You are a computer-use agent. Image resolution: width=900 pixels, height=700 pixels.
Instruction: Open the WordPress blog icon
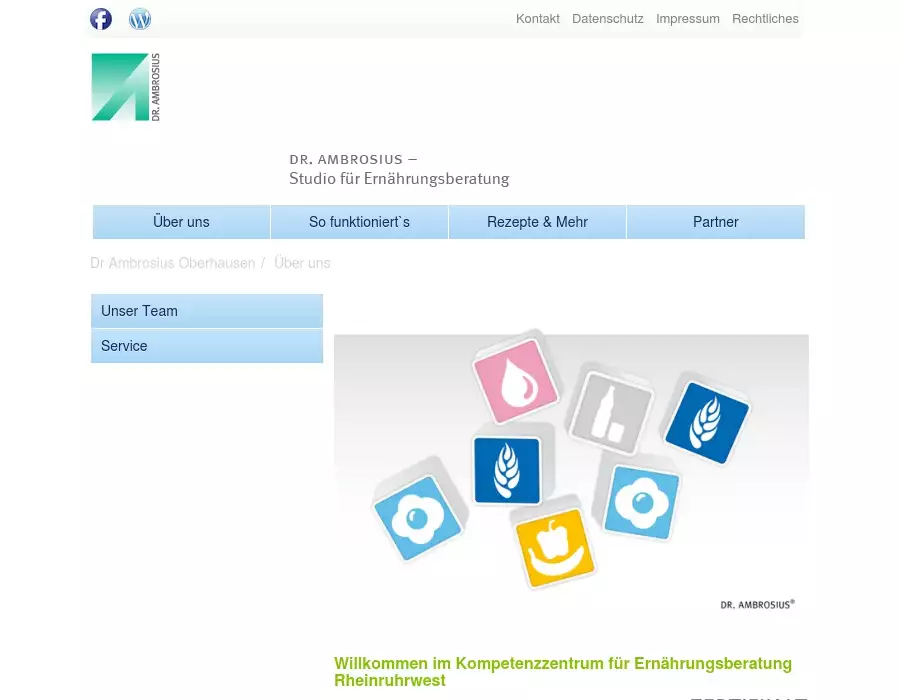point(140,19)
